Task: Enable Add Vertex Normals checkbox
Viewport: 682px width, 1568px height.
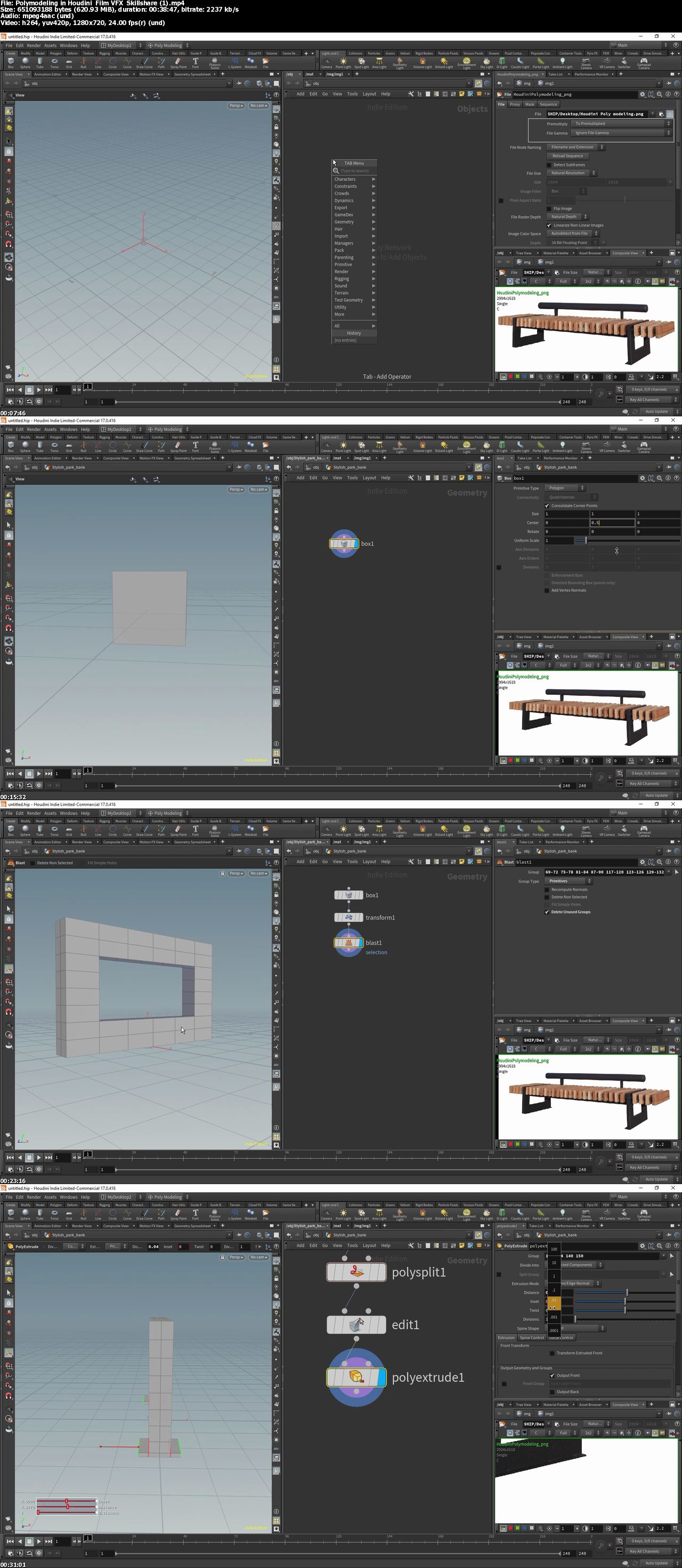Action: [x=547, y=590]
